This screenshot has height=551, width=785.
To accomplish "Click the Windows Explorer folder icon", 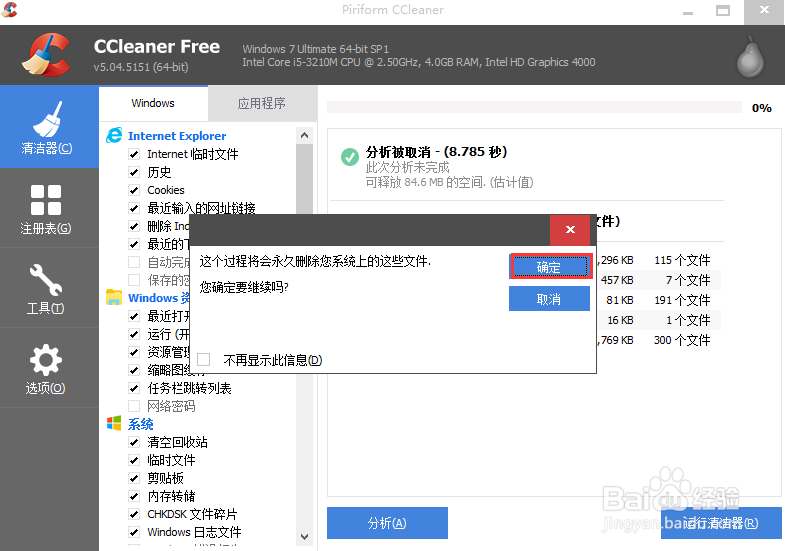I will point(114,297).
